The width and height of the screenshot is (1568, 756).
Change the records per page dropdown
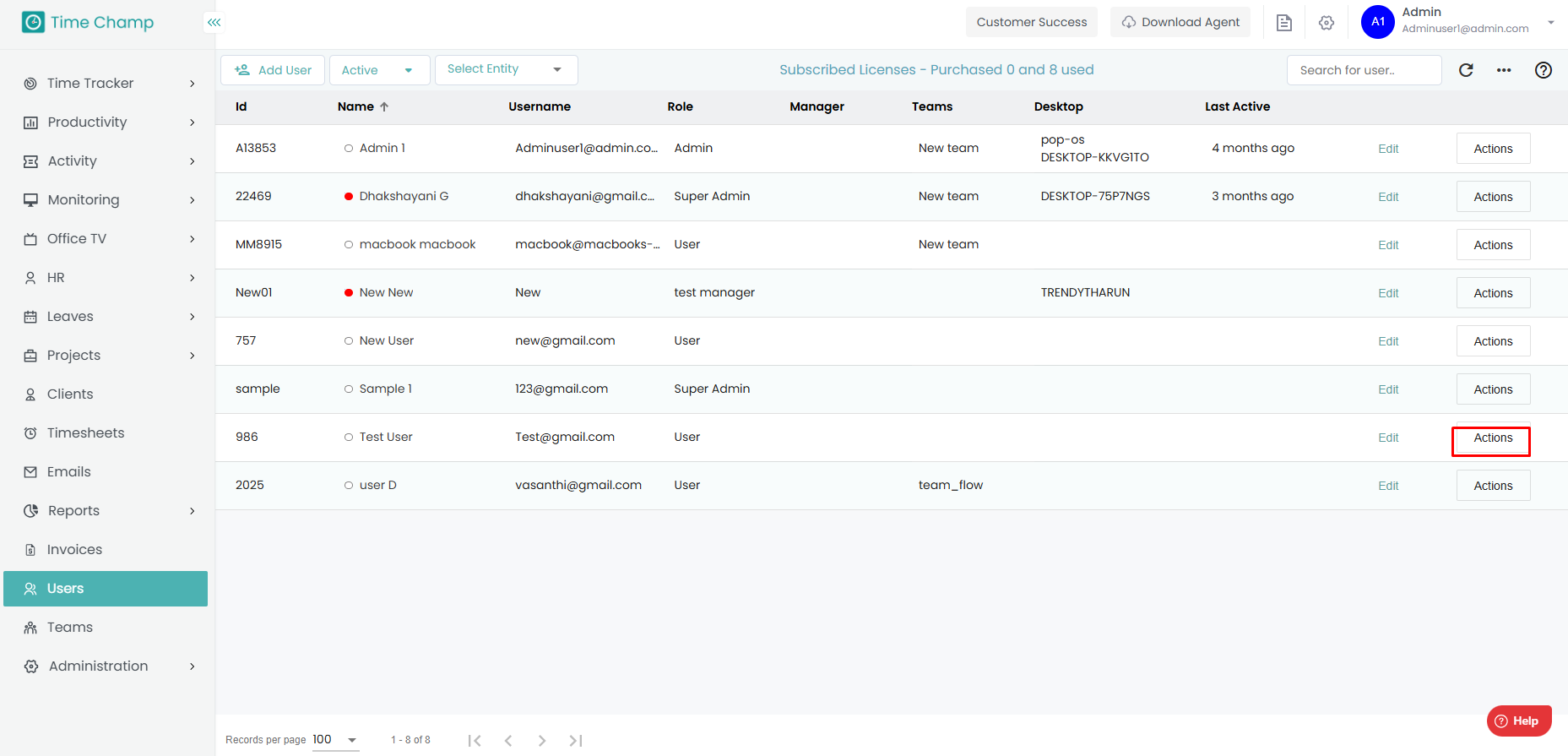click(335, 740)
